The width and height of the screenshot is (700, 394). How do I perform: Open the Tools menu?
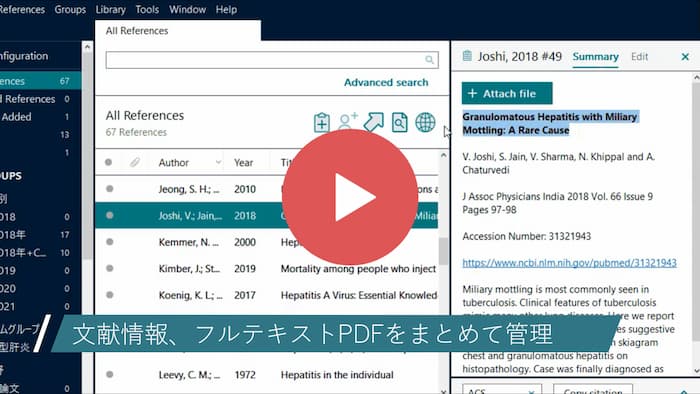(147, 9)
